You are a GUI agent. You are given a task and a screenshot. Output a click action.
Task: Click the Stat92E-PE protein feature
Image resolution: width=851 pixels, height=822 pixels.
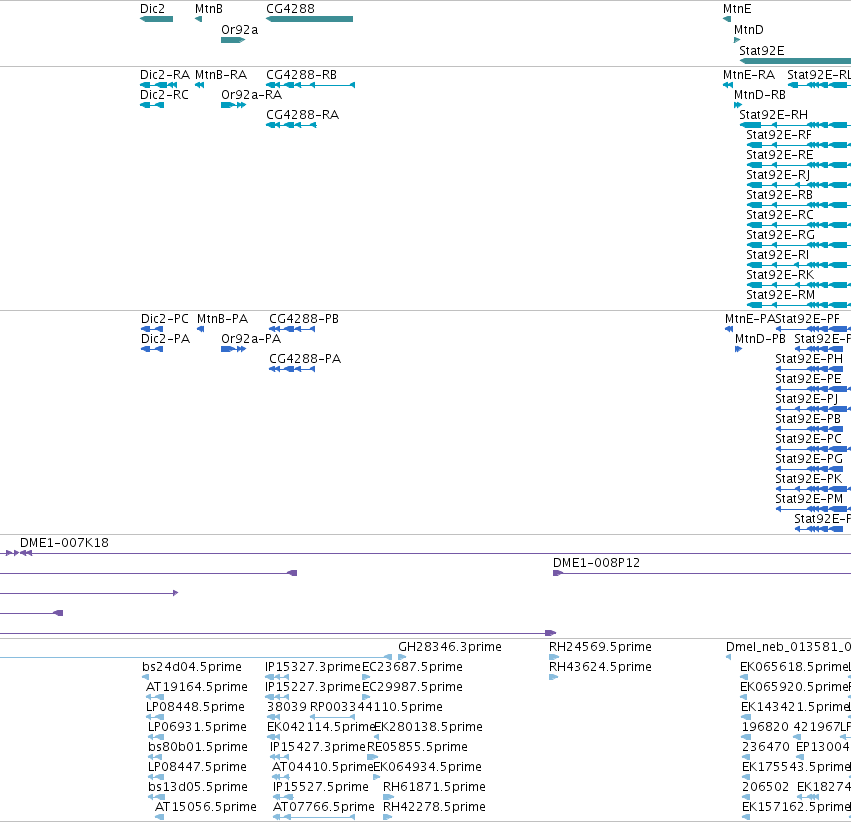[x=813, y=389]
